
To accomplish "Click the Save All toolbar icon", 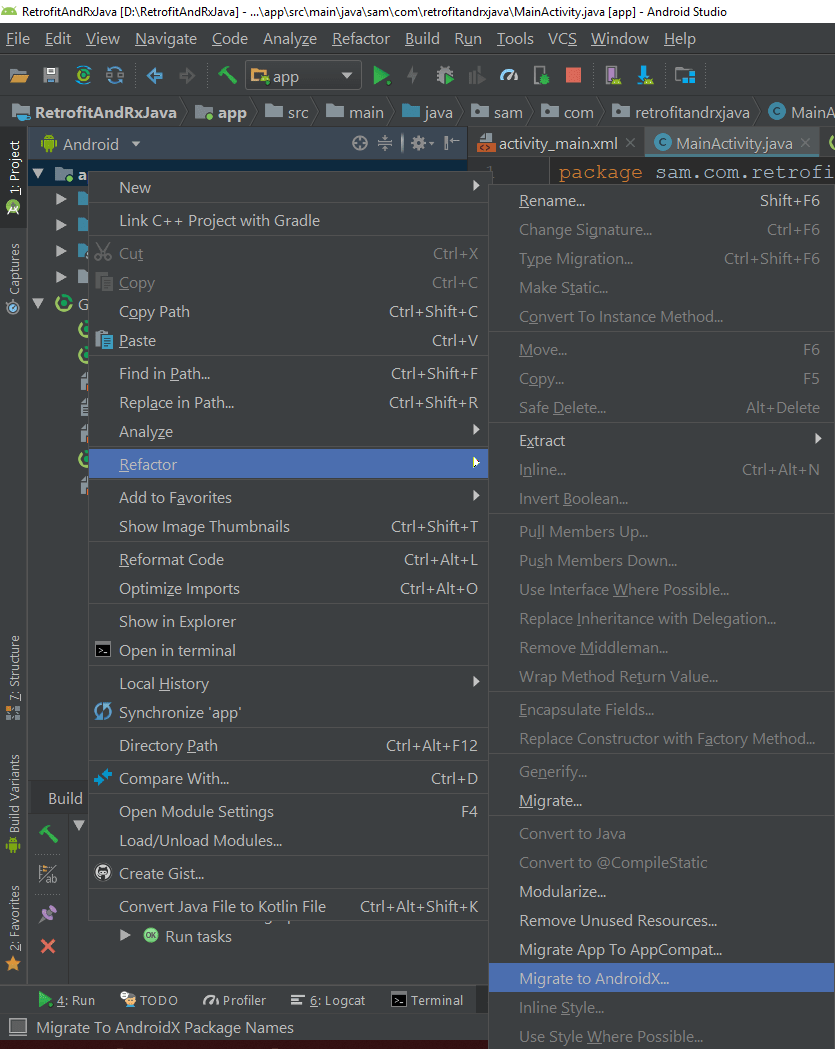I will (x=51, y=76).
